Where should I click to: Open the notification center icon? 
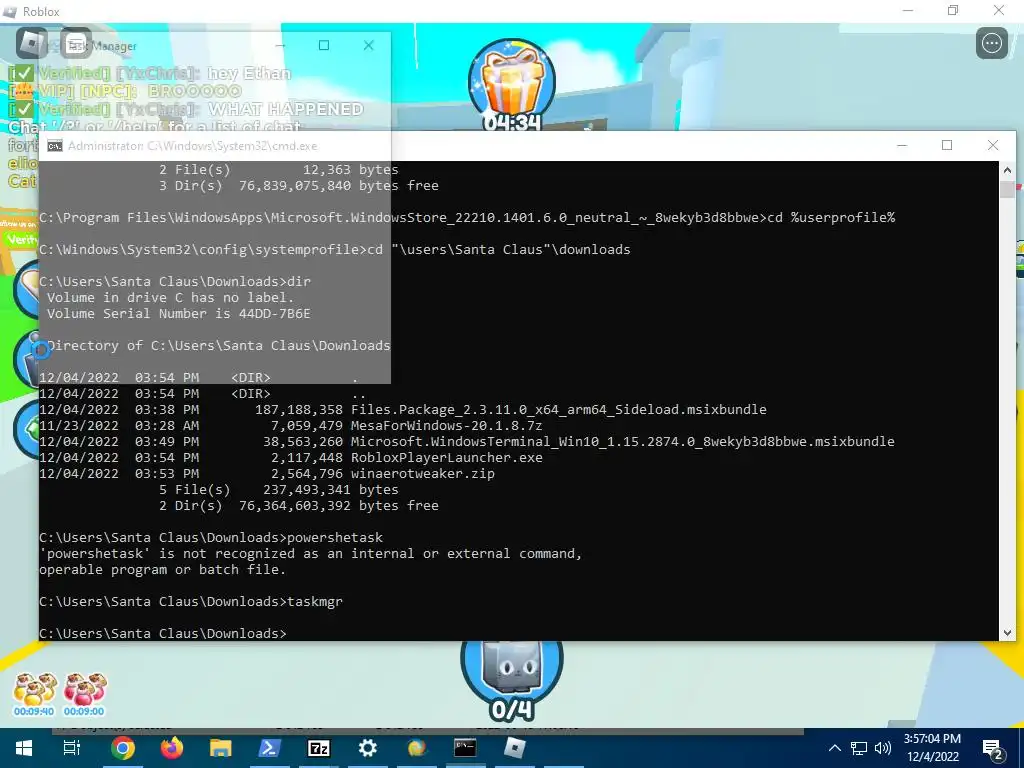(x=993, y=749)
